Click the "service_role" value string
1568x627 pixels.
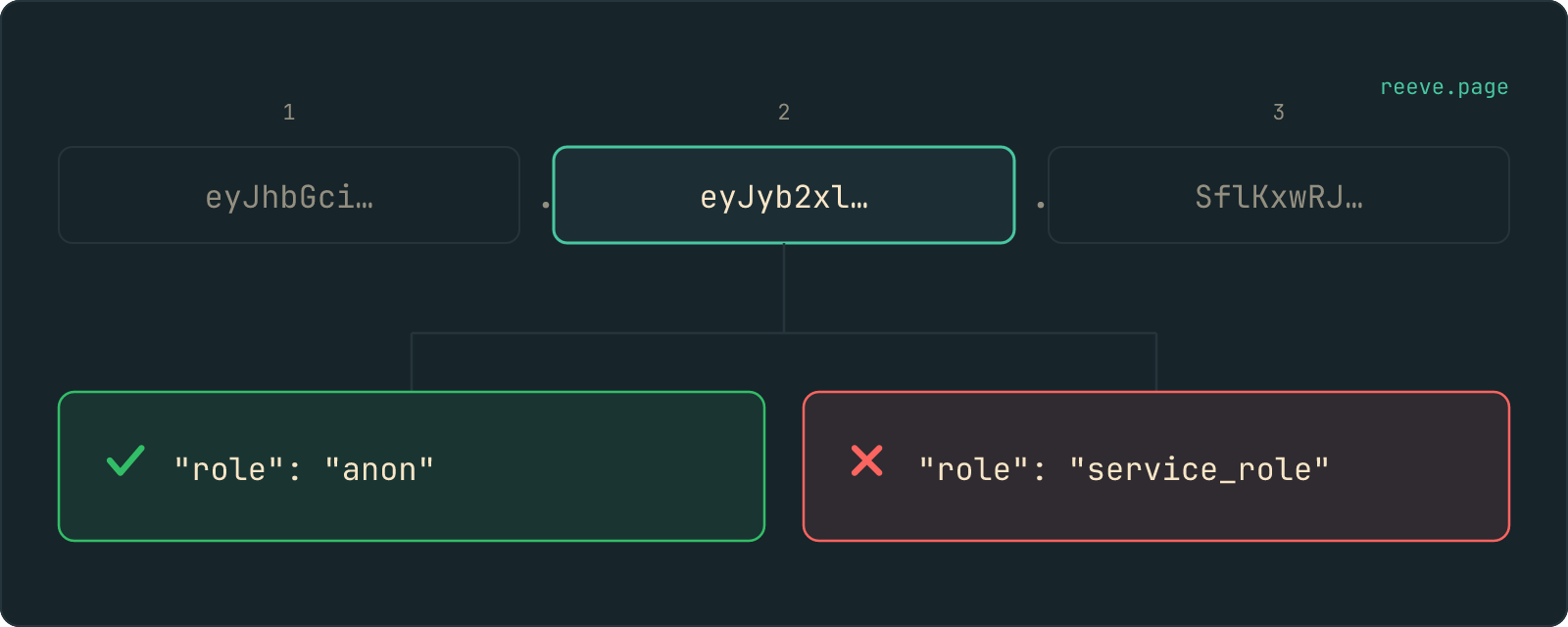pyautogui.click(x=1200, y=469)
